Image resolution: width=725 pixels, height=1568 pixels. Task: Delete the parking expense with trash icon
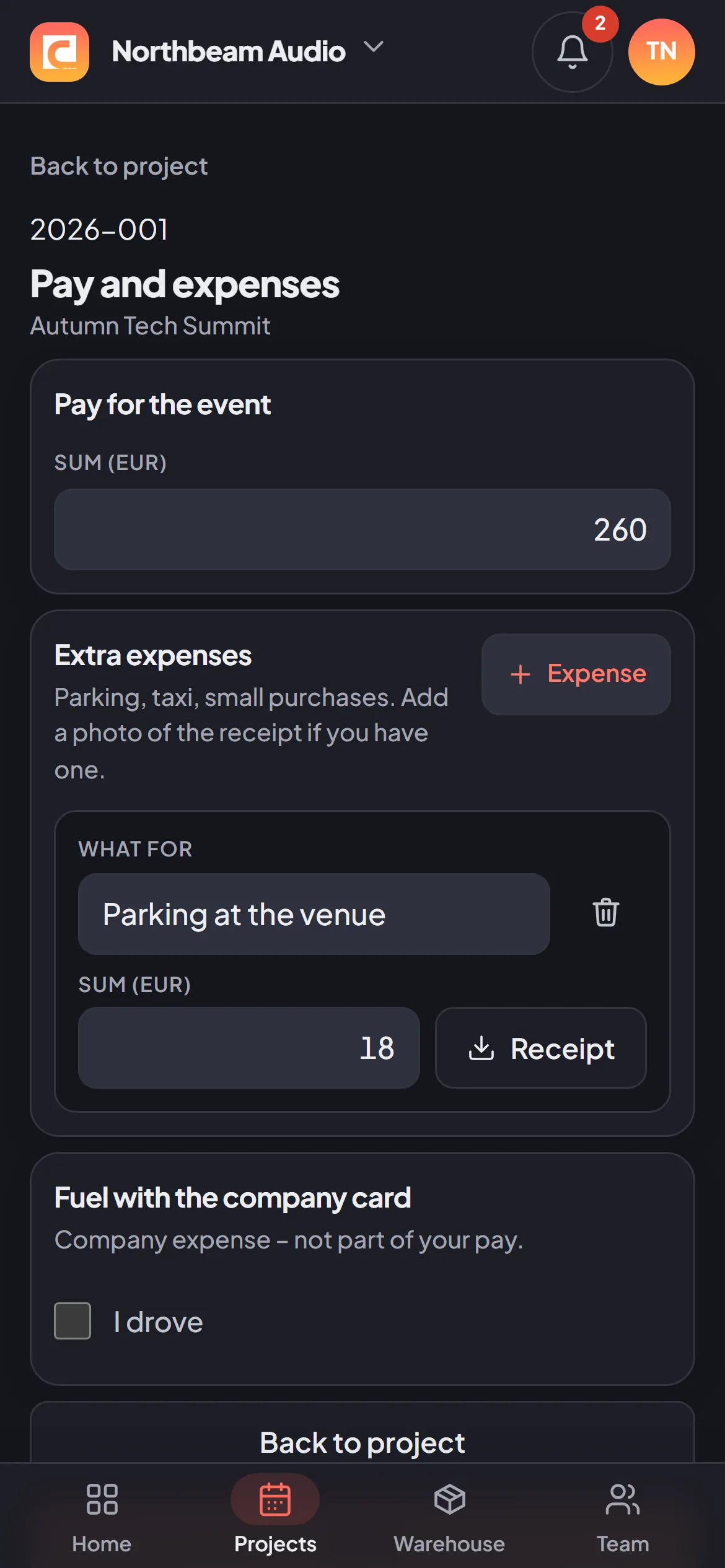tap(605, 912)
